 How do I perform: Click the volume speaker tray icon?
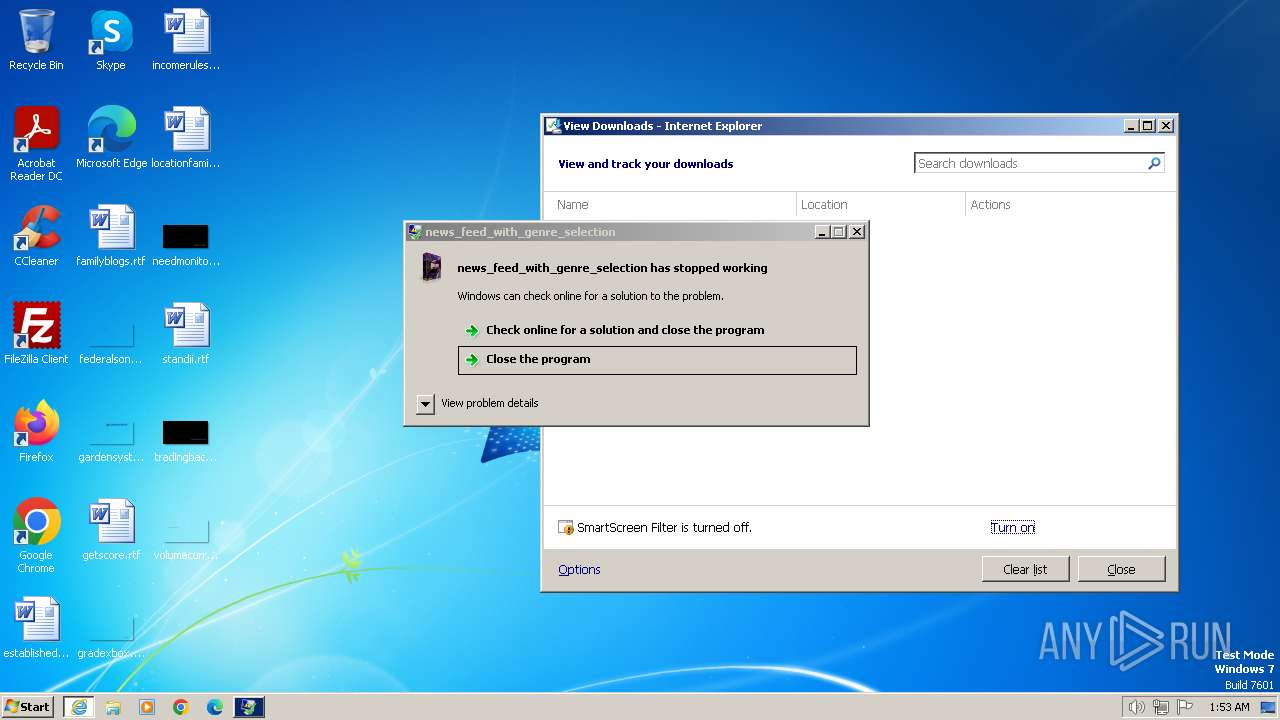[1136, 707]
